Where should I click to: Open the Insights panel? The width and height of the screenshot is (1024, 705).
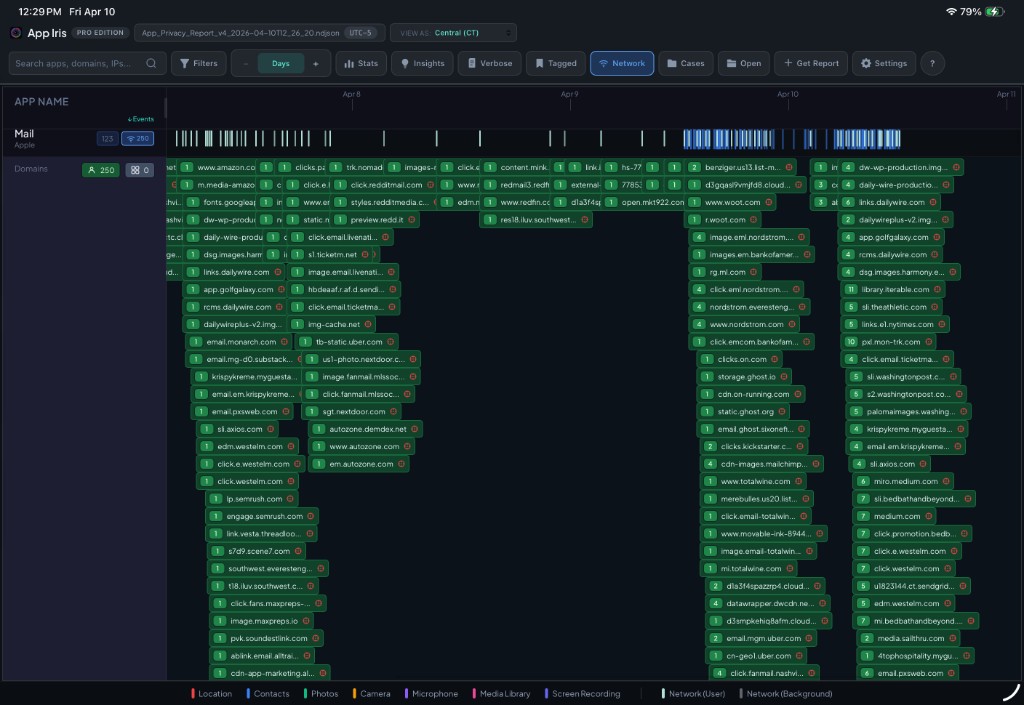coord(423,63)
